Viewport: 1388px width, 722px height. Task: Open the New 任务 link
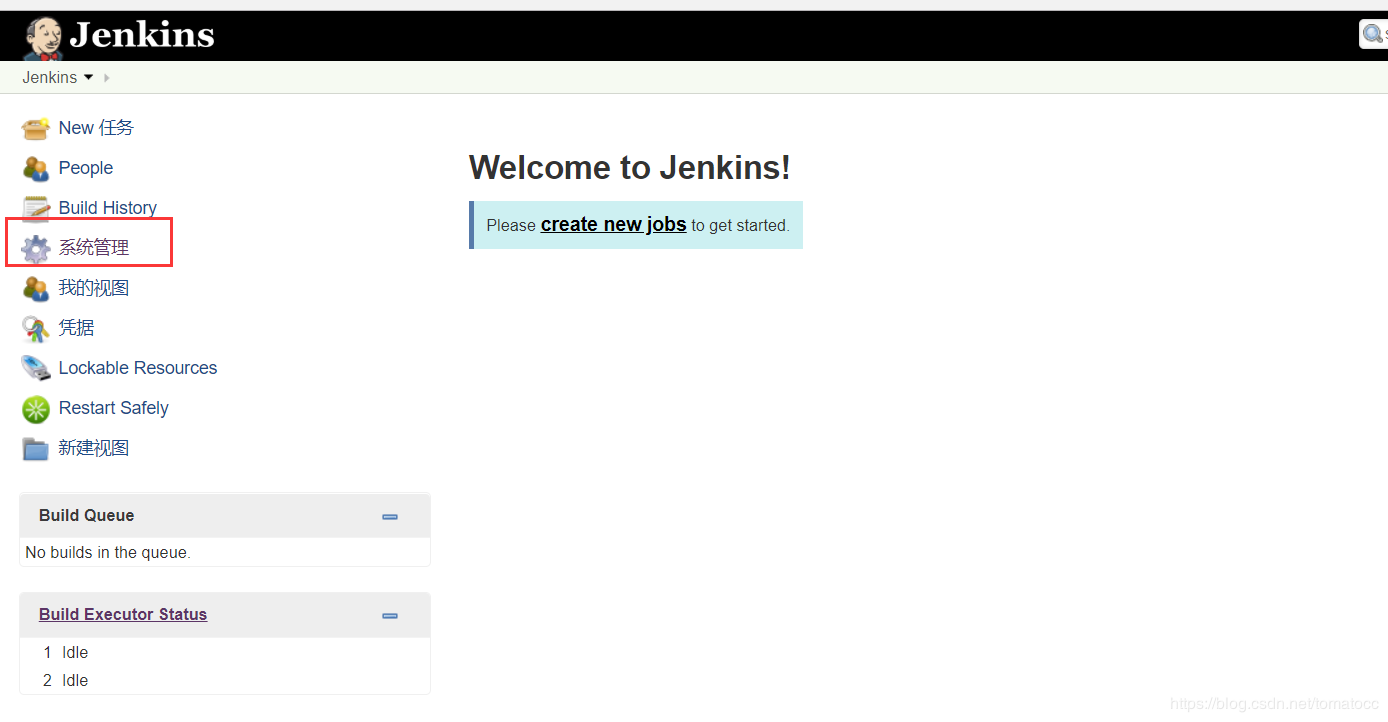point(96,128)
